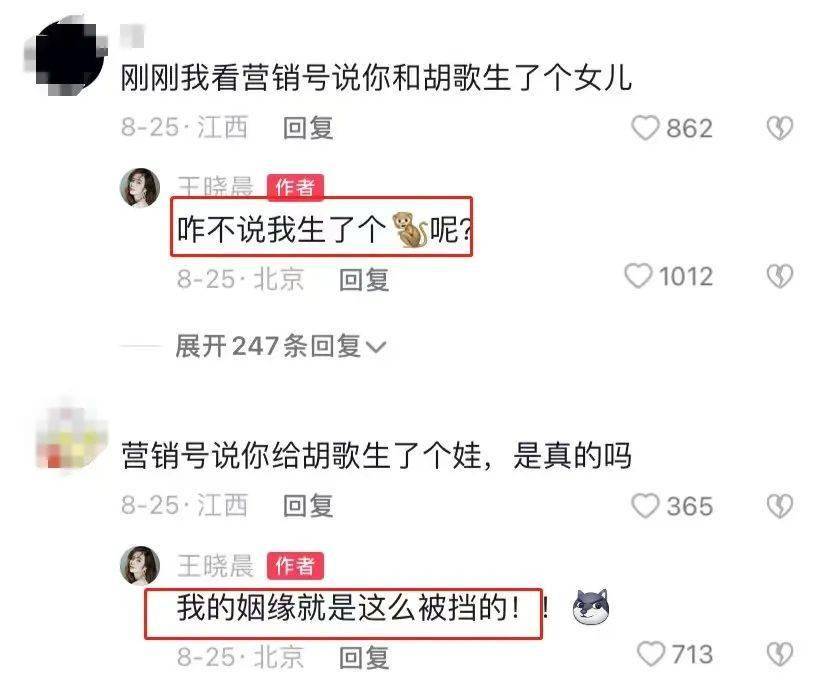Open 王晓晨 avatar in first reply
This screenshot has height=681, width=828.
[140, 187]
